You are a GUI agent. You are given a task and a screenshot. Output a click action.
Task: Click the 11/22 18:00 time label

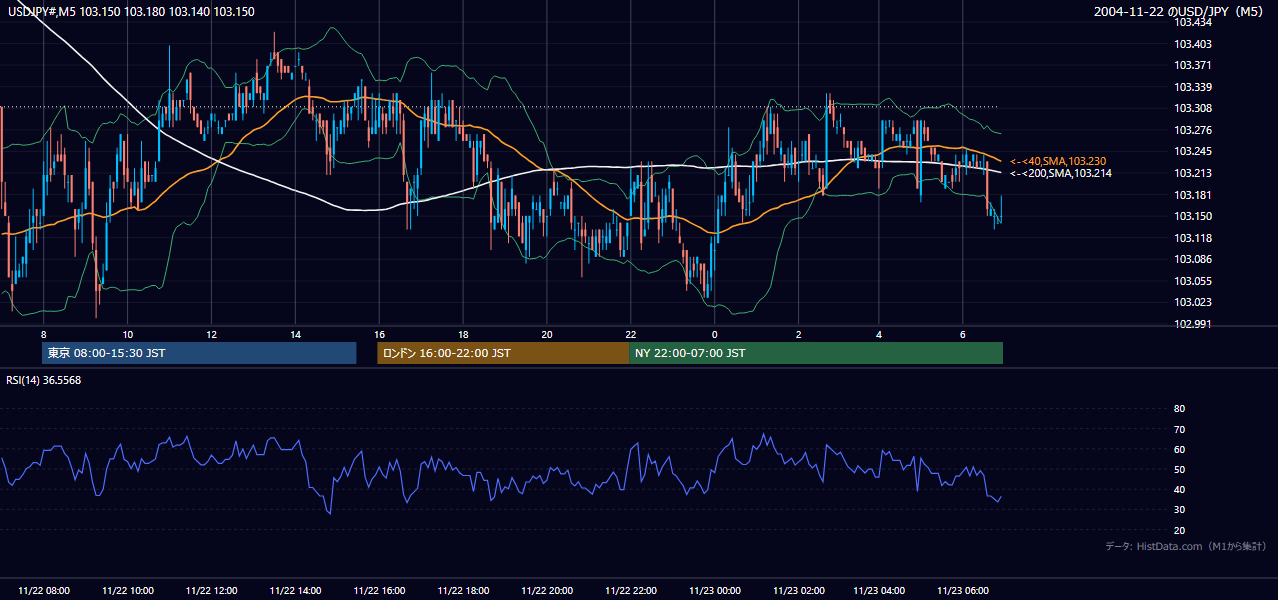tap(463, 591)
